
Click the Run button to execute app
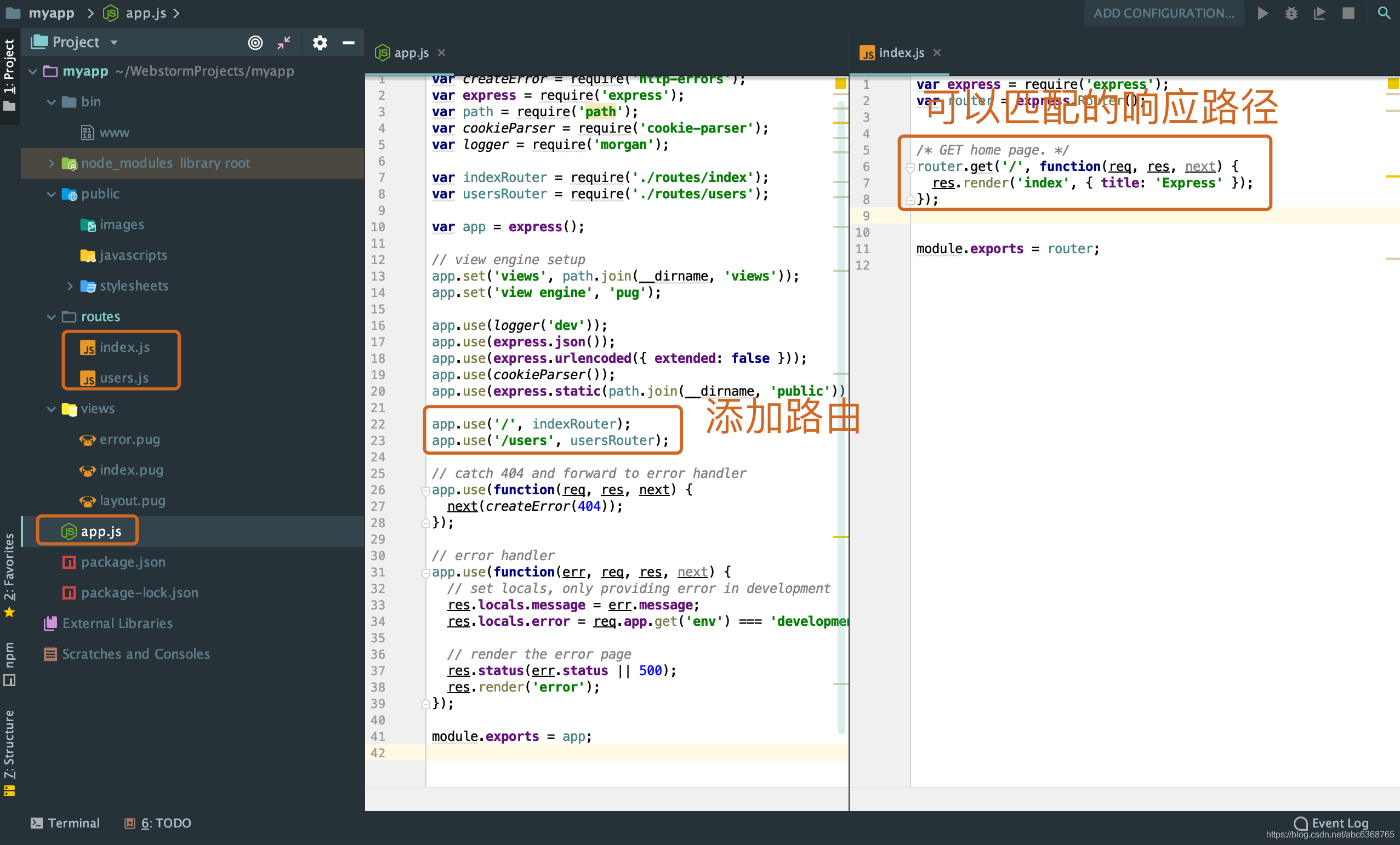1261,13
